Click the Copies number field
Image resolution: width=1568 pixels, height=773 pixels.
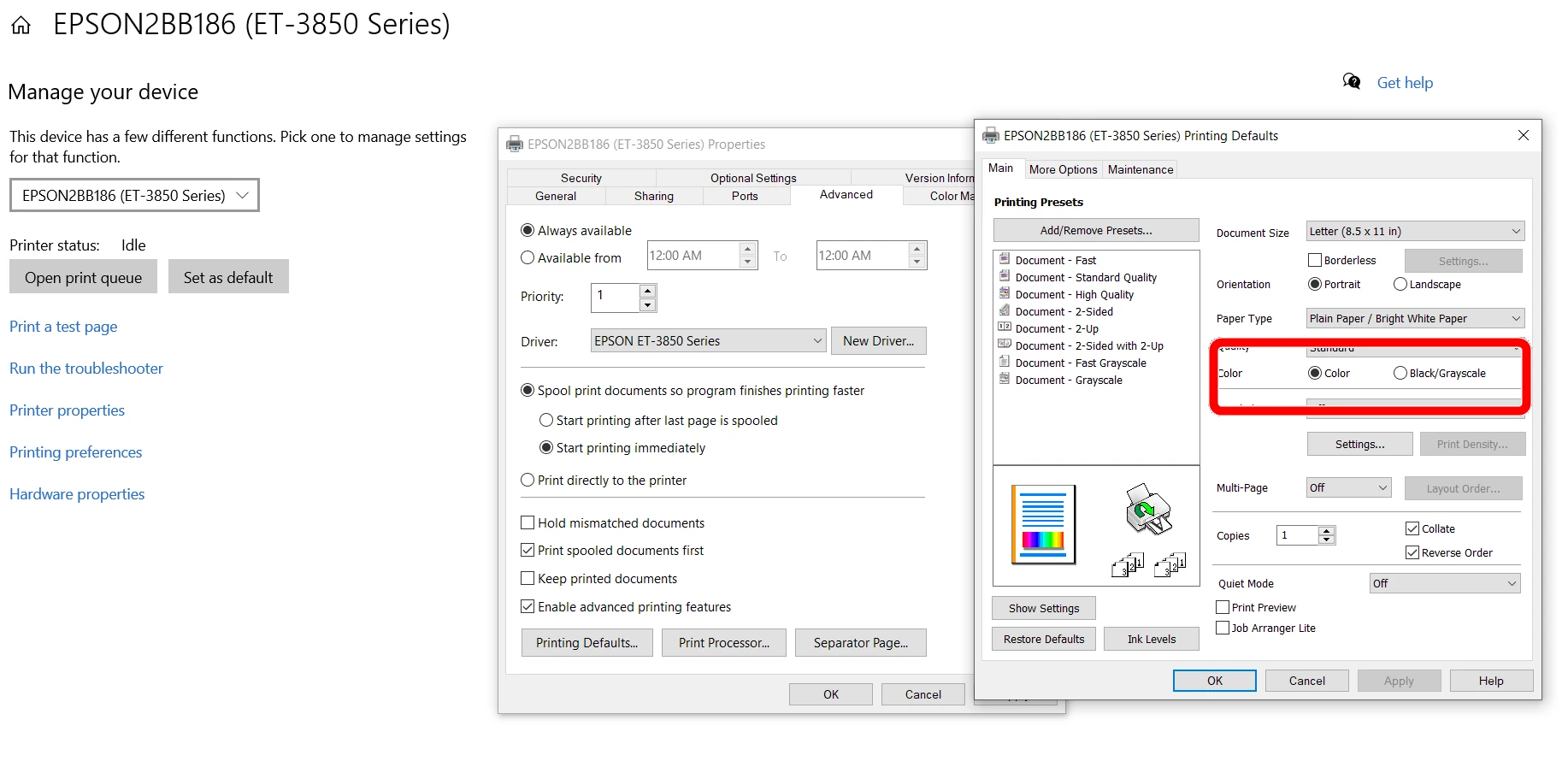(x=1298, y=535)
